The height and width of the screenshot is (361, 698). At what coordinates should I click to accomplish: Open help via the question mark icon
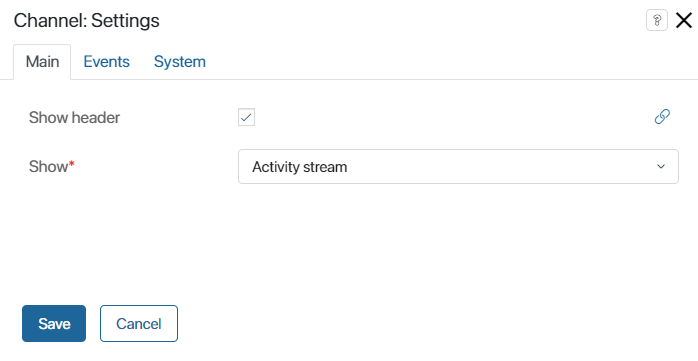pos(657,20)
